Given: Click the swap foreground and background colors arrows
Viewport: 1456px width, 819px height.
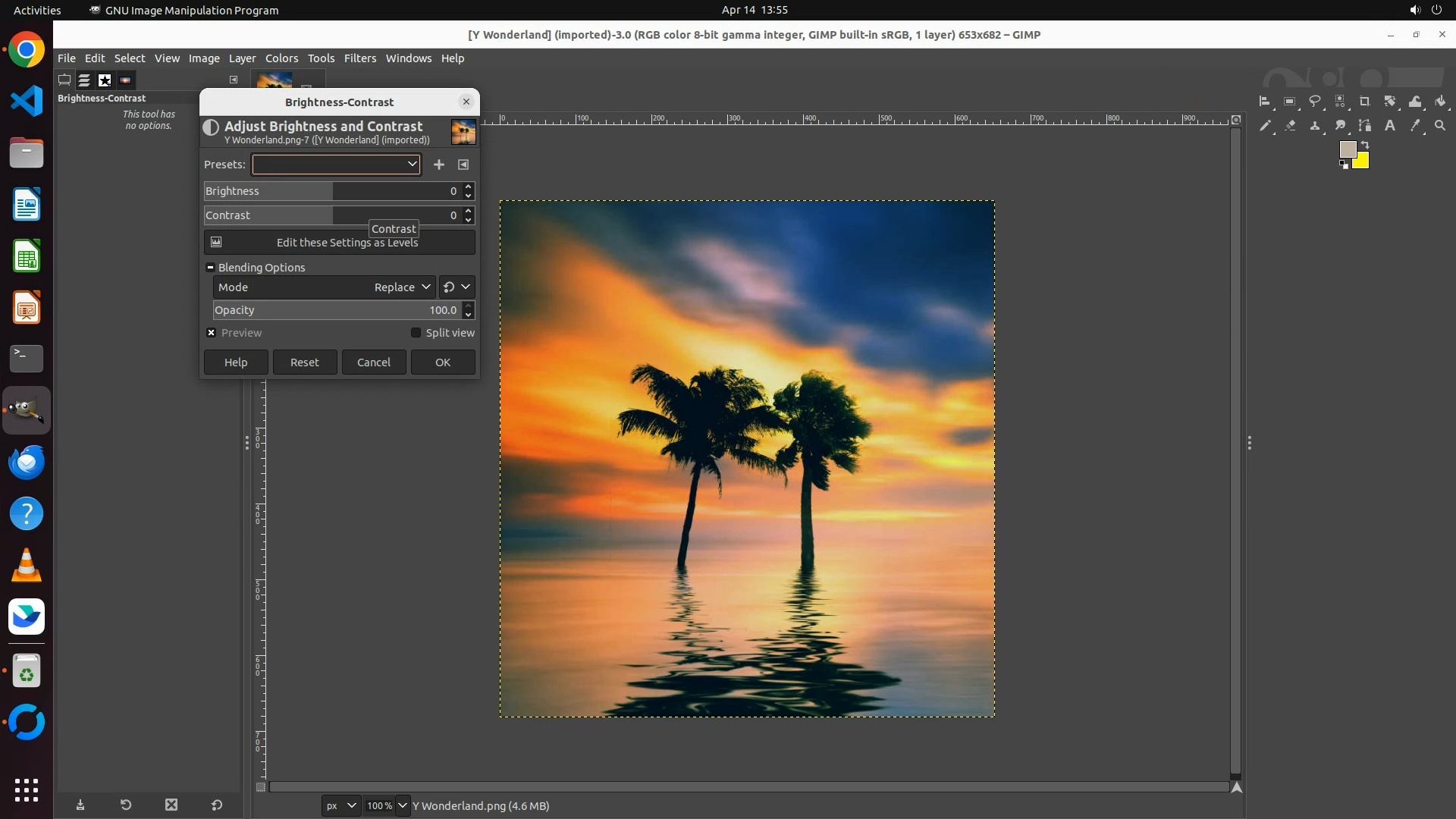Looking at the screenshot, I should (x=1365, y=145).
